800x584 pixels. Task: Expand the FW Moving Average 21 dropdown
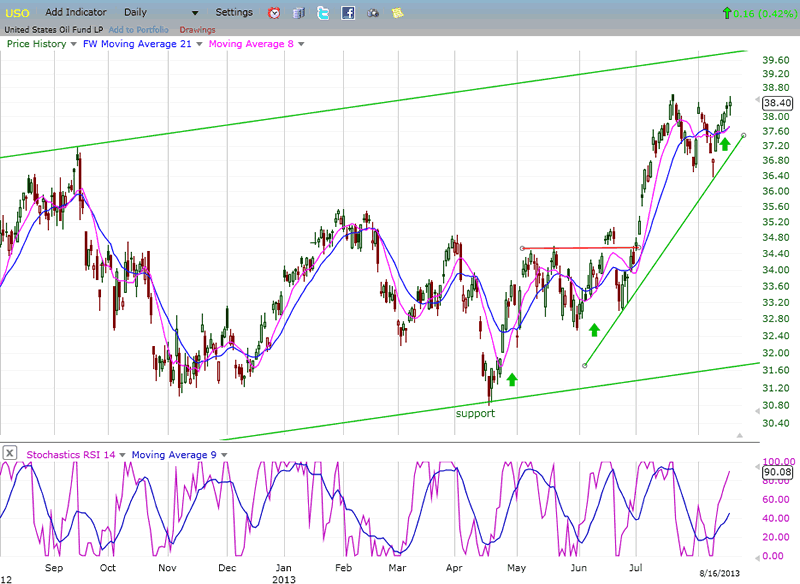click(x=198, y=44)
